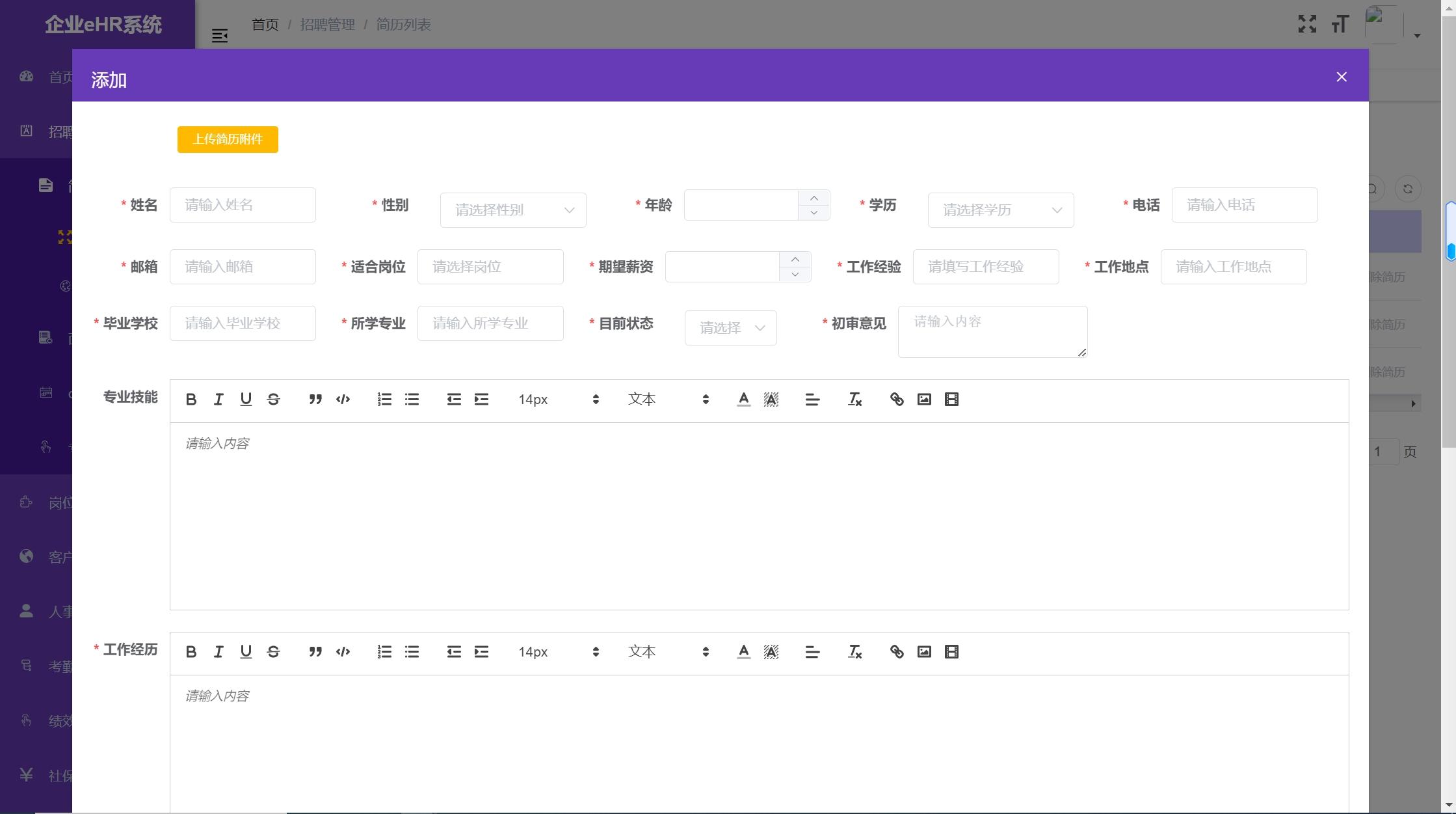Open the text color picker
This screenshot has height=814, width=1456.
click(743, 399)
